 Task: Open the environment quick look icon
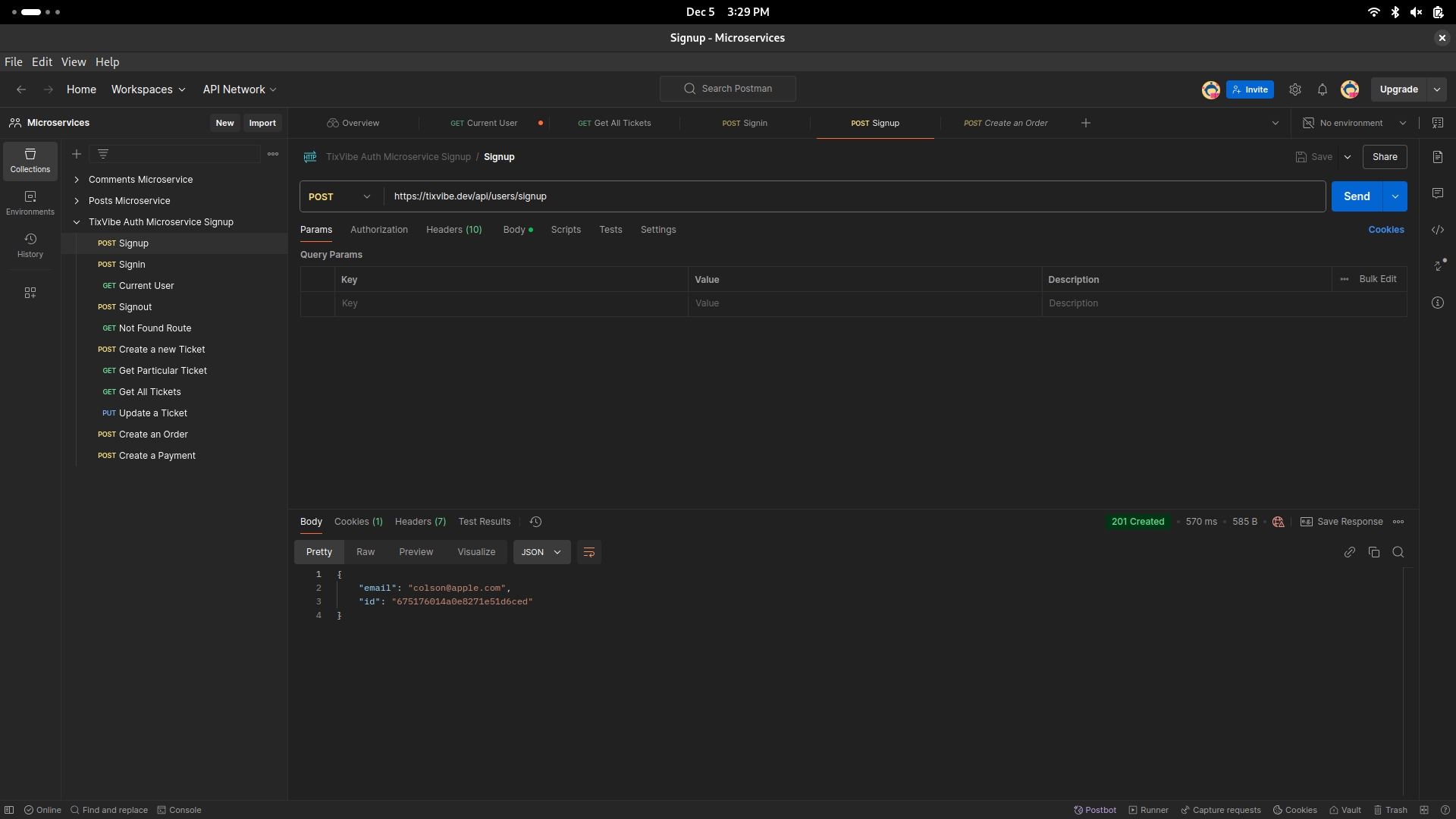point(1438,123)
